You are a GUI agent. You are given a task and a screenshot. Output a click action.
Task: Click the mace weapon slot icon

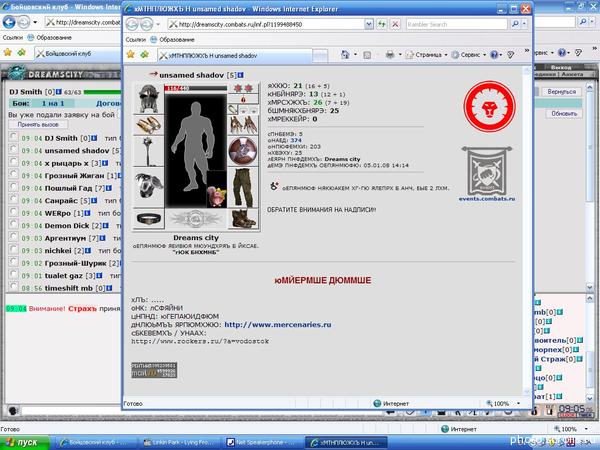pos(148,151)
